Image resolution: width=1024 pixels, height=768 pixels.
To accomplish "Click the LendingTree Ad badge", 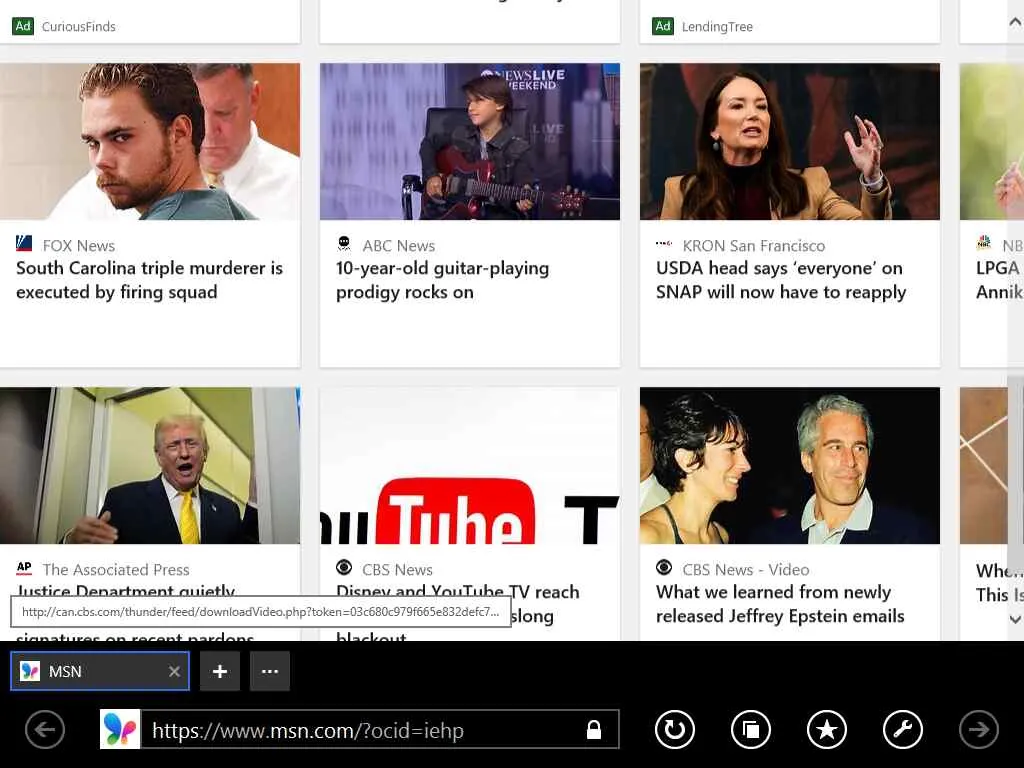I will pyautogui.click(x=663, y=26).
